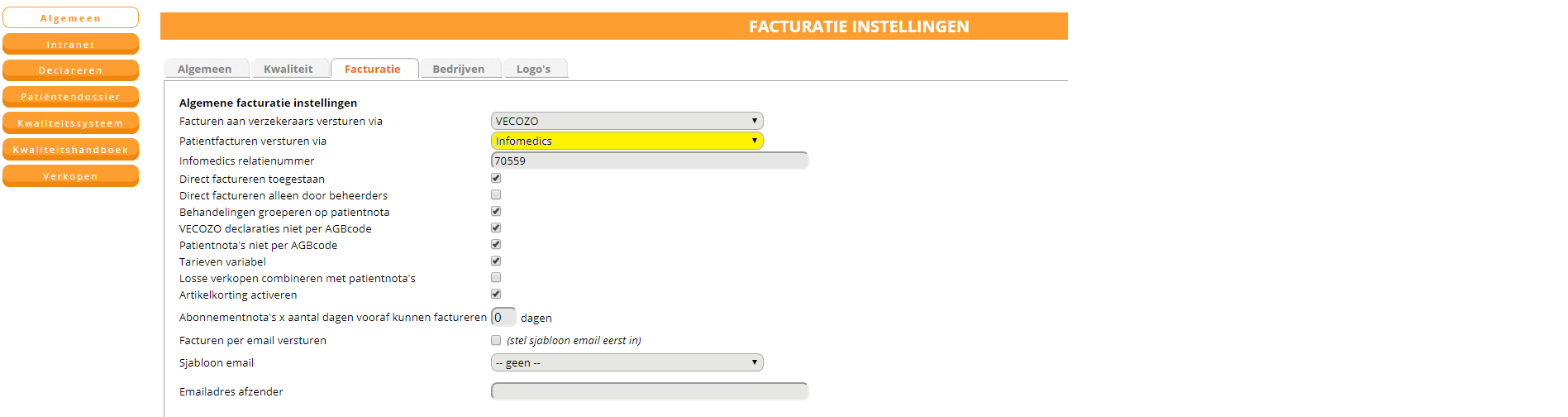Image resolution: width=1568 pixels, height=417 pixels.
Task: Go to the Declareren section
Action: tap(70, 70)
